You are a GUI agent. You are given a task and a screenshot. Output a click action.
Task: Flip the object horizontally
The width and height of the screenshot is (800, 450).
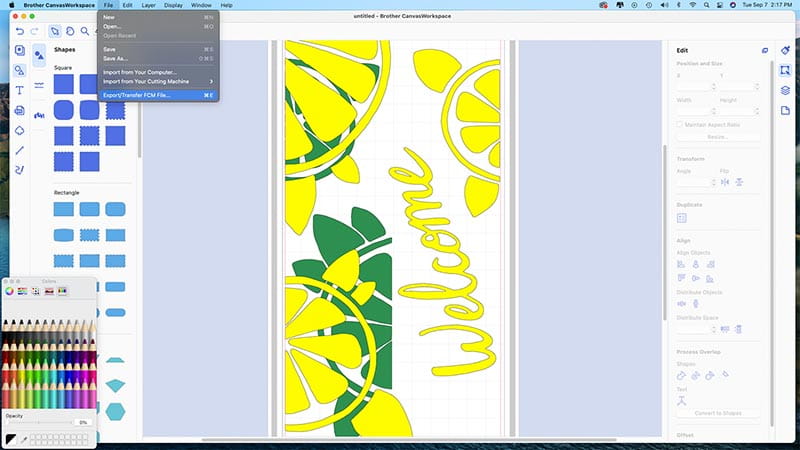[725, 182]
